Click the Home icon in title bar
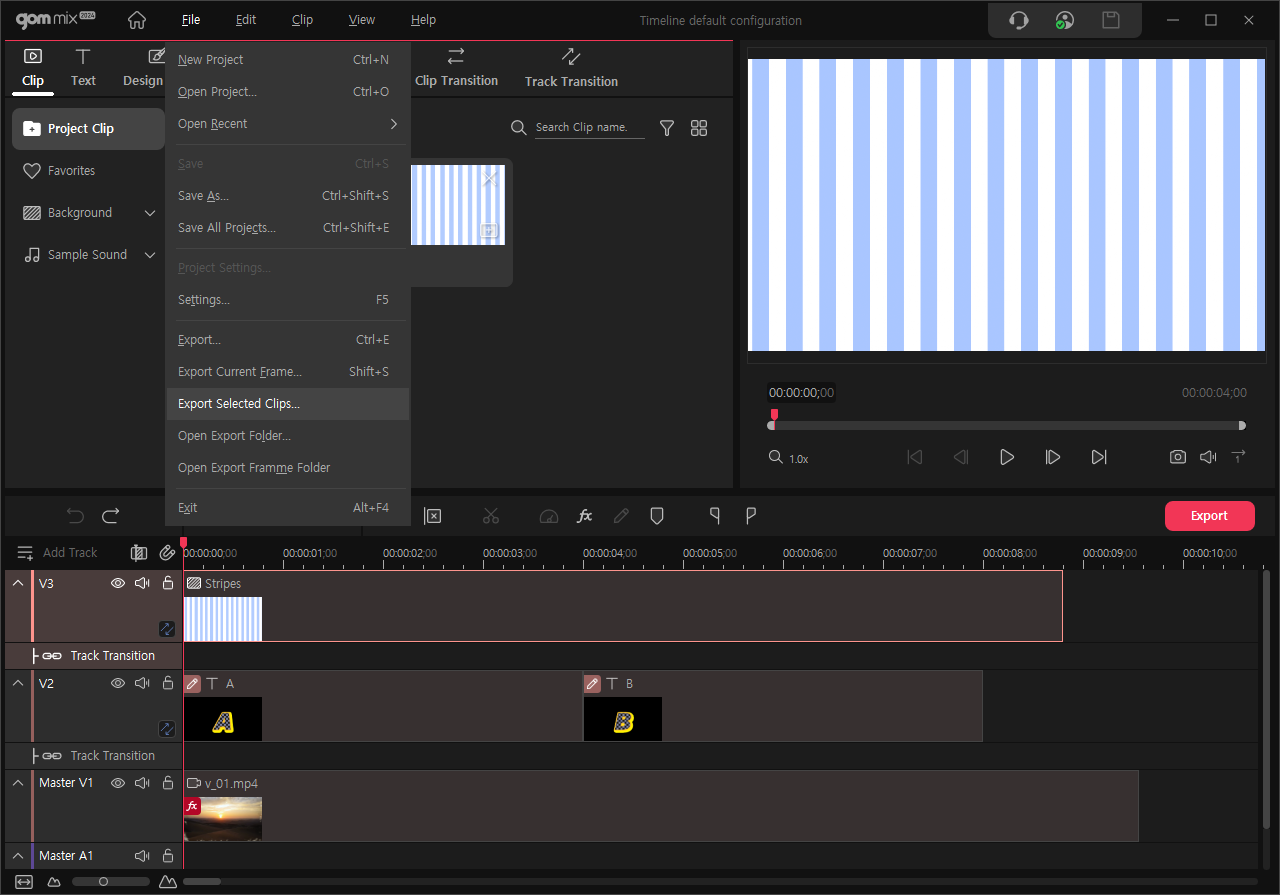1280x895 pixels. [137, 20]
